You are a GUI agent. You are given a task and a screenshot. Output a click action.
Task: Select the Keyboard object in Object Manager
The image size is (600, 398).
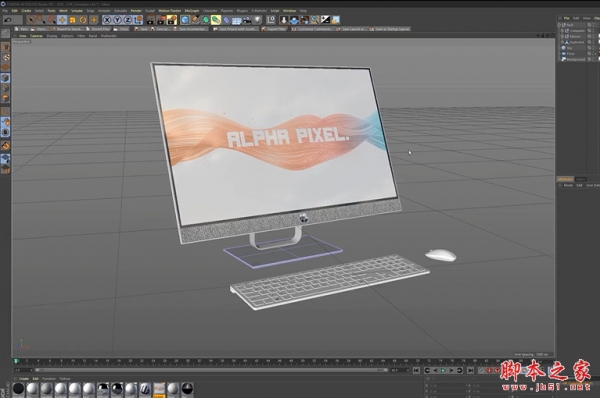click(577, 42)
